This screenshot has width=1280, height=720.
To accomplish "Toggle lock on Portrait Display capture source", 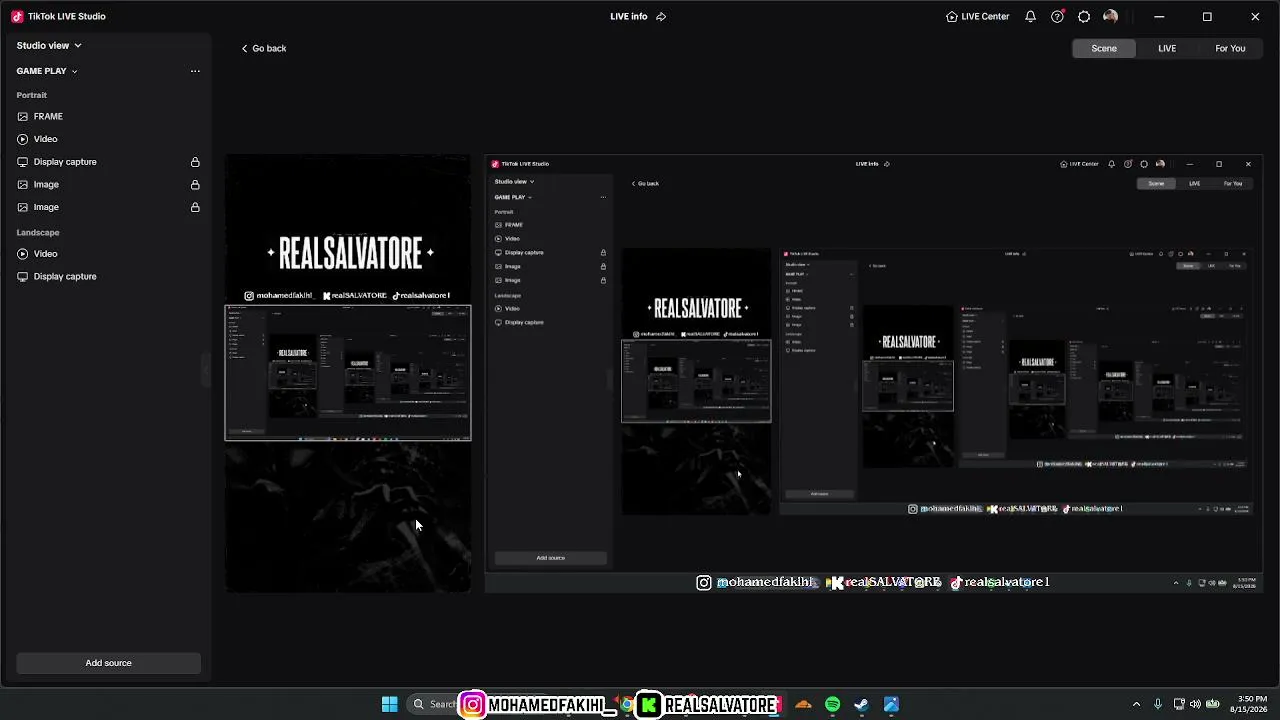I will coord(195,162).
